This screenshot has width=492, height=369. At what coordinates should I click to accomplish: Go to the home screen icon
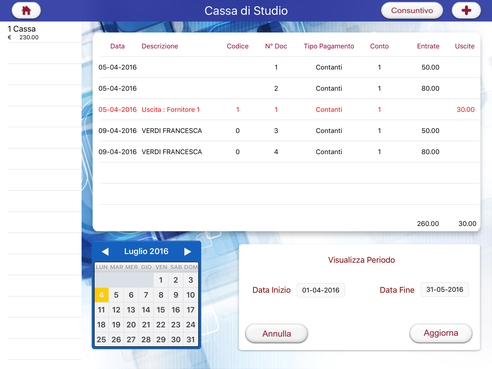tap(26, 10)
